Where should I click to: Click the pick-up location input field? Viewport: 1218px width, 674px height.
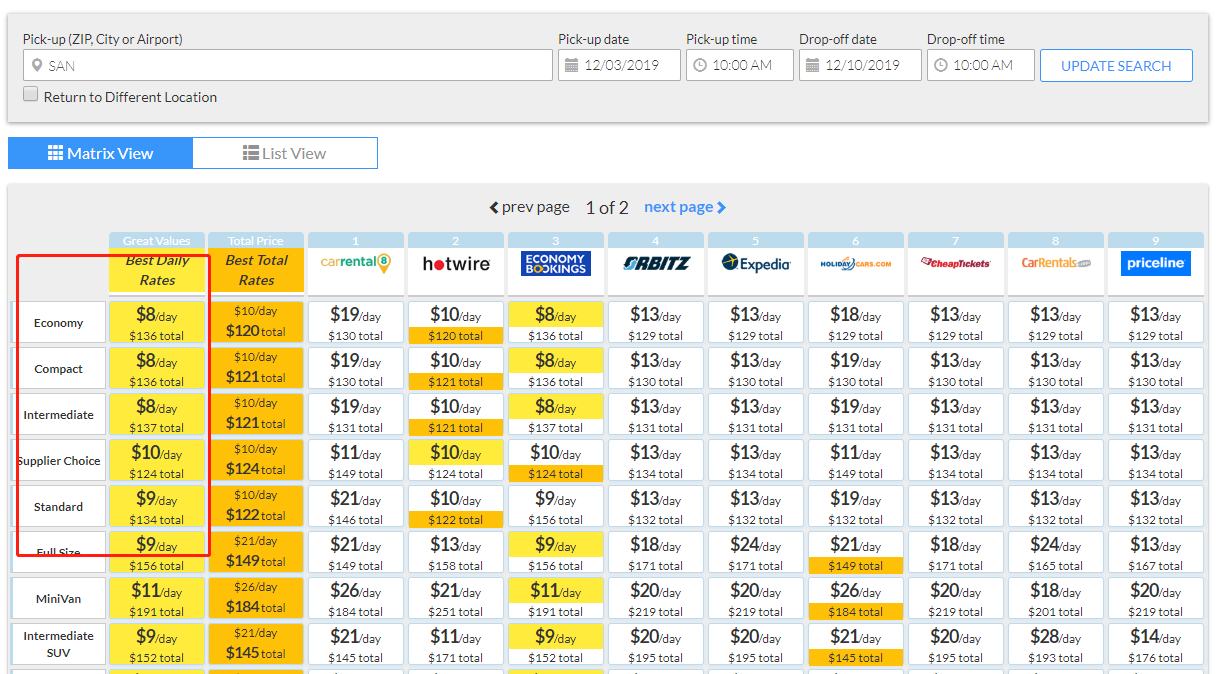[x=288, y=65]
